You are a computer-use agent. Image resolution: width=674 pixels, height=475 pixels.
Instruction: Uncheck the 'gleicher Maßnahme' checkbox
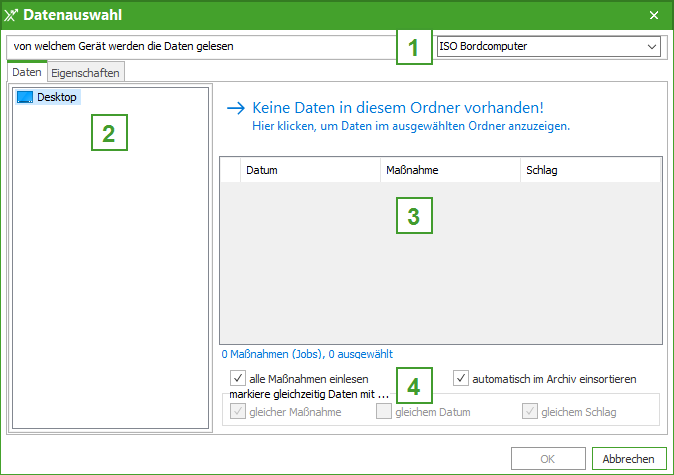(x=238, y=411)
